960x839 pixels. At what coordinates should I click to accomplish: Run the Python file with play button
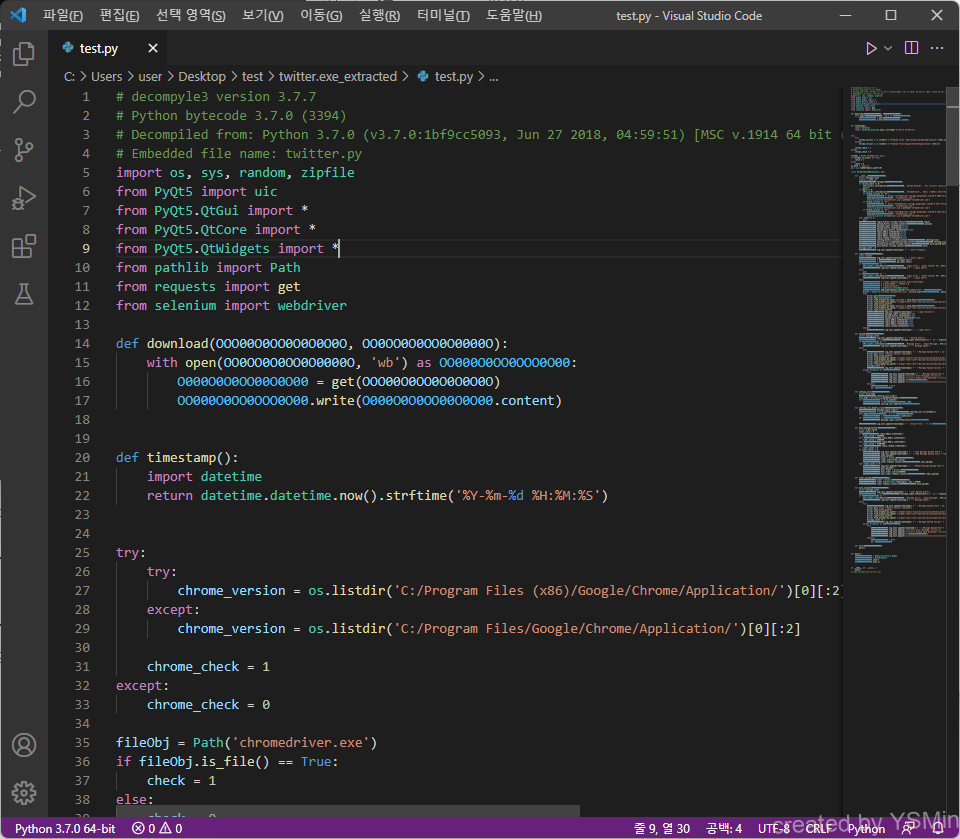pos(871,48)
